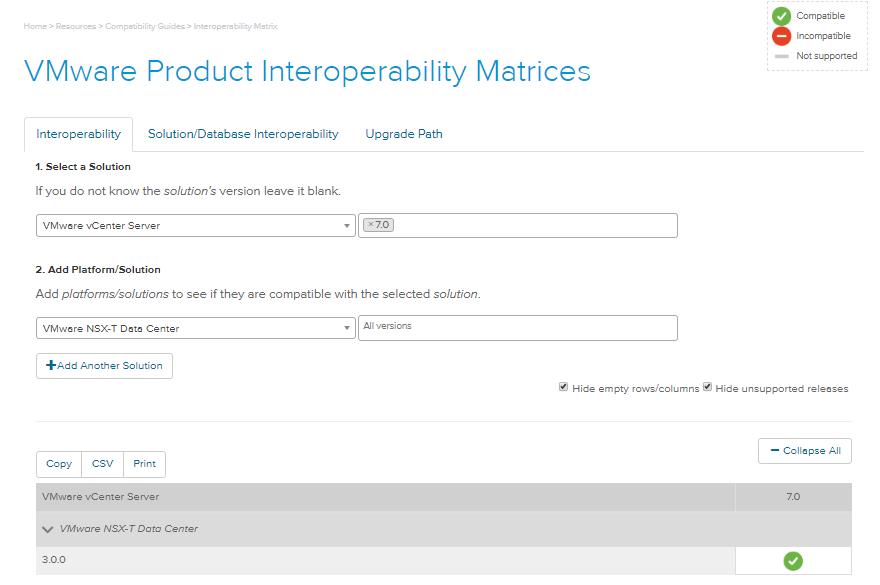Image resolution: width=880 pixels, height=585 pixels.
Task: Switch to the Interoperability tab
Action: tap(79, 134)
